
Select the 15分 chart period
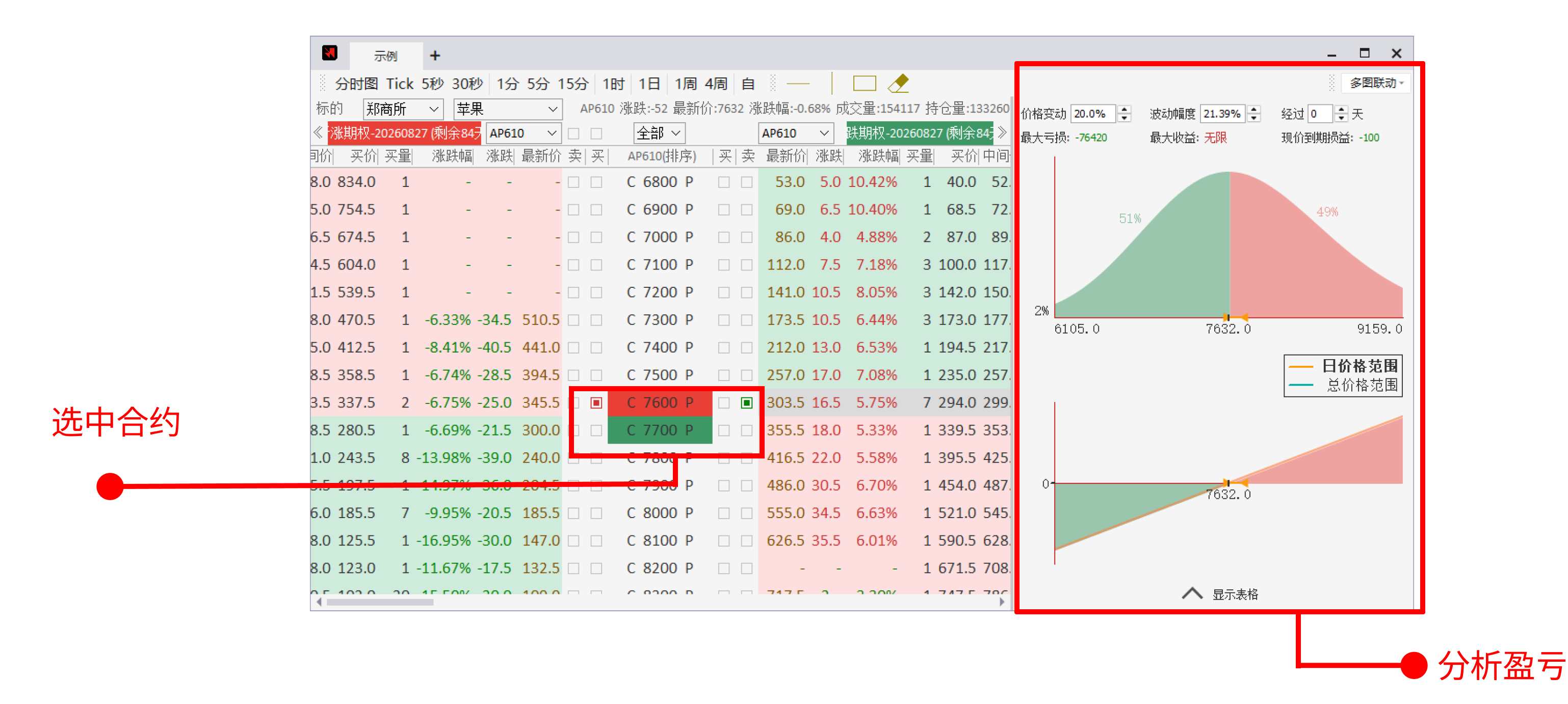coord(573,84)
